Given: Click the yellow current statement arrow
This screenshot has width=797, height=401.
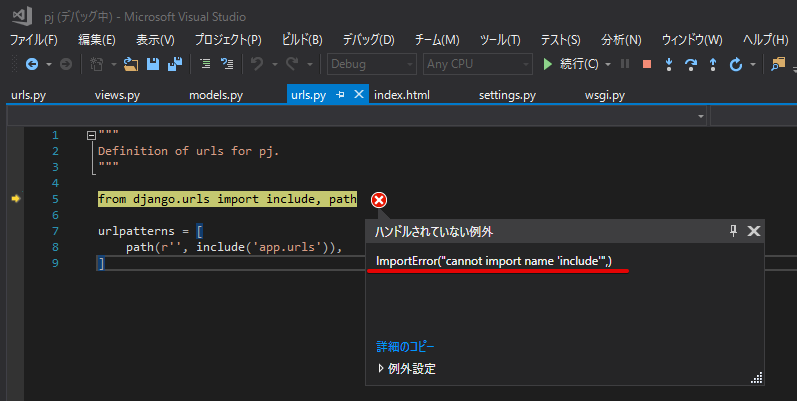Looking at the screenshot, I should click(x=16, y=199).
